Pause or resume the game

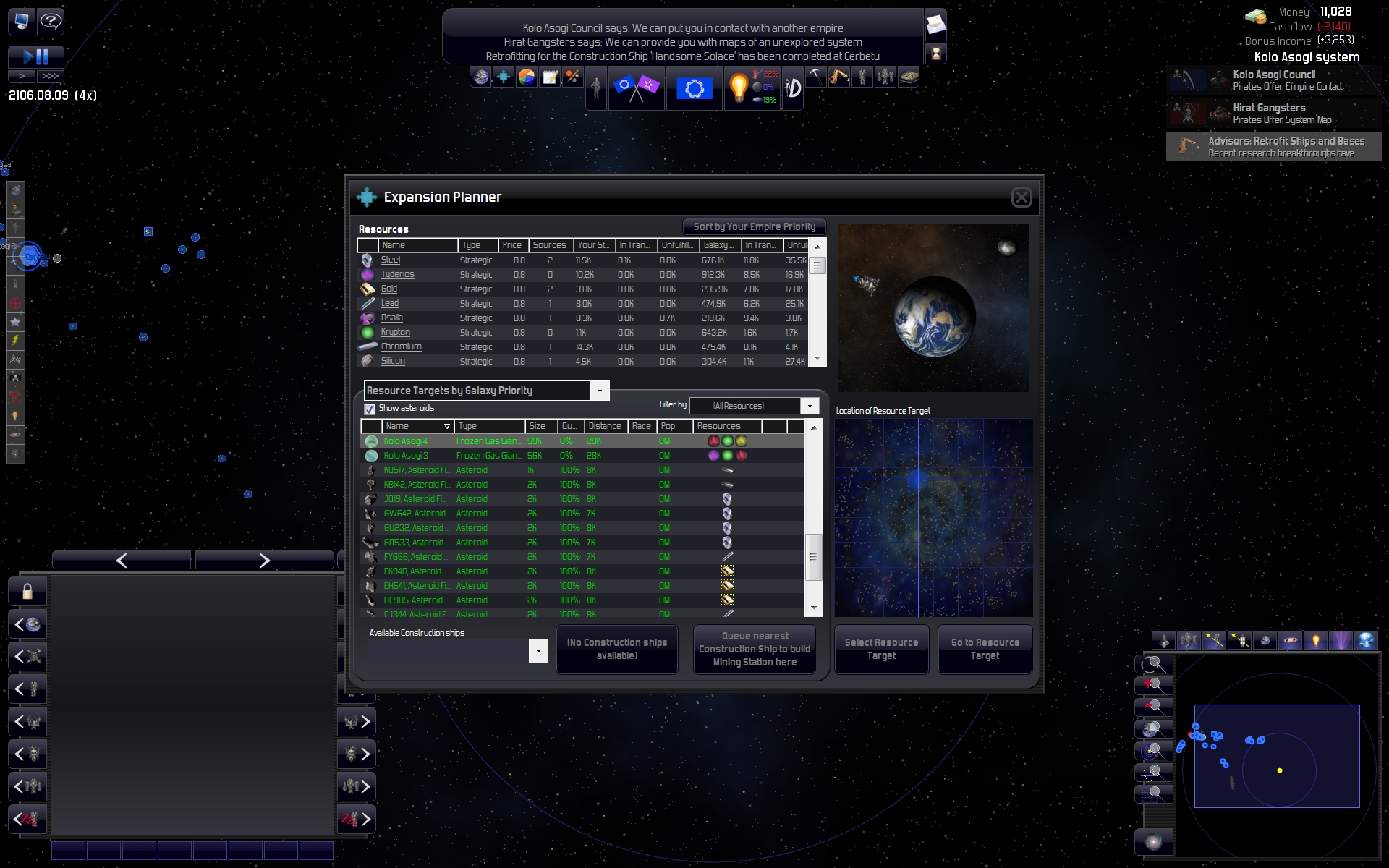pyautogui.click(x=36, y=56)
